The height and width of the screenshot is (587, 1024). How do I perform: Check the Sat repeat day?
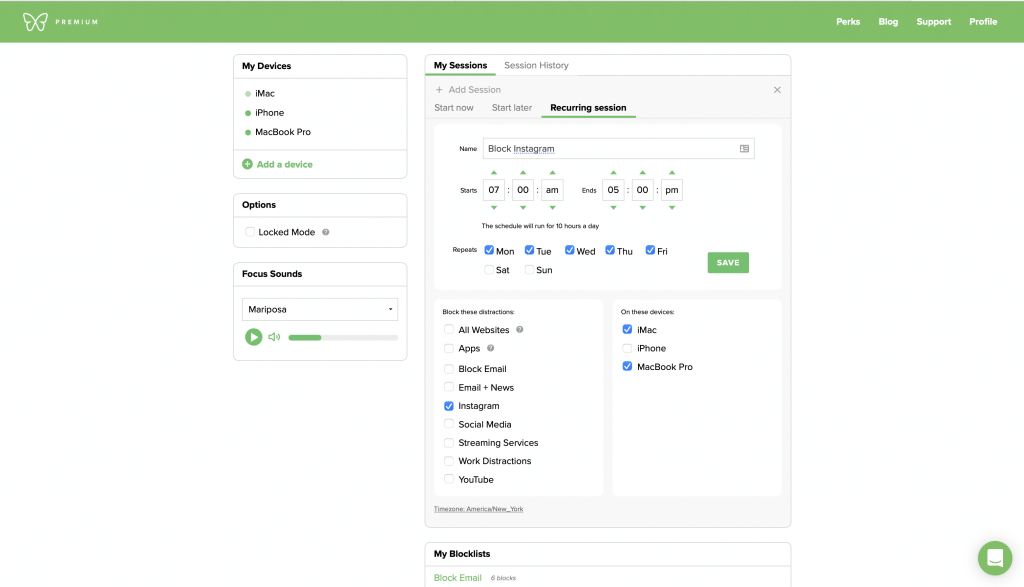click(x=489, y=270)
